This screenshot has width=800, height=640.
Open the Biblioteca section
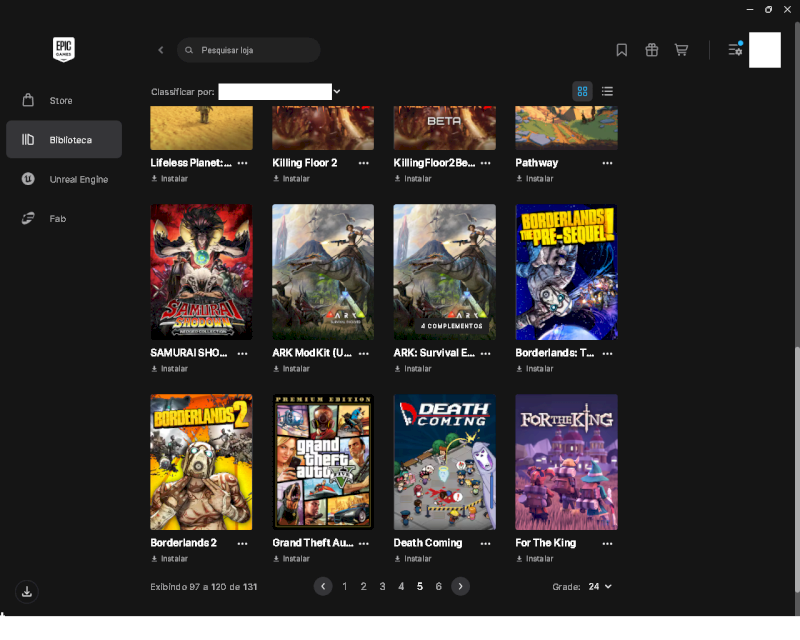(64, 140)
